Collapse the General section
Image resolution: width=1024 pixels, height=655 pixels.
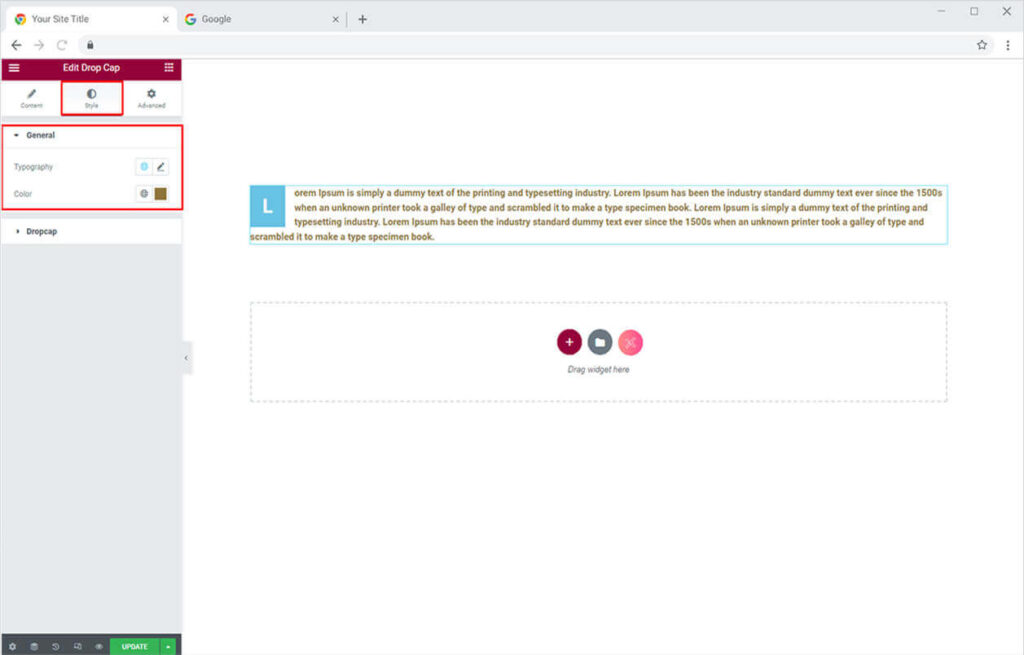tap(40, 135)
